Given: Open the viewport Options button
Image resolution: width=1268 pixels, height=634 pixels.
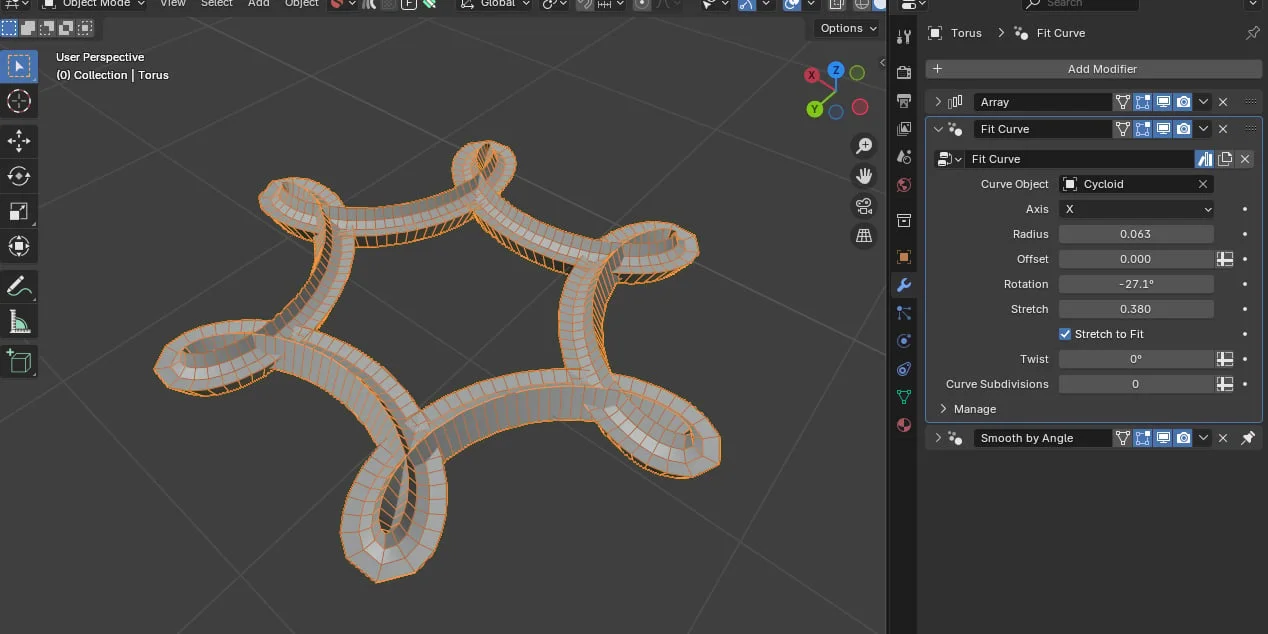Looking at the screenshot, I should (x=845, y=28).
